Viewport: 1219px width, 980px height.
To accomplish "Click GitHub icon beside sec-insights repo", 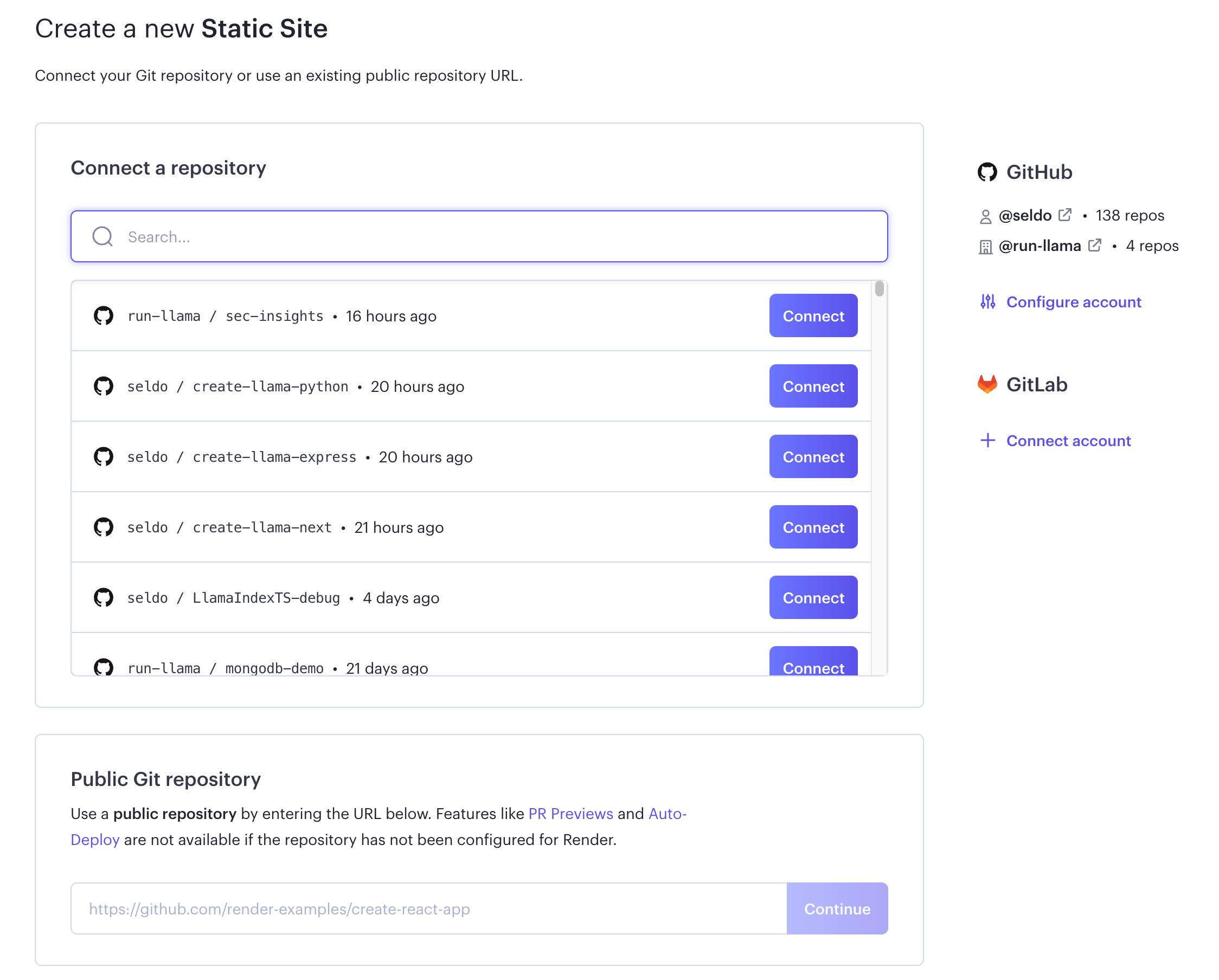I will tap(104, 315).
